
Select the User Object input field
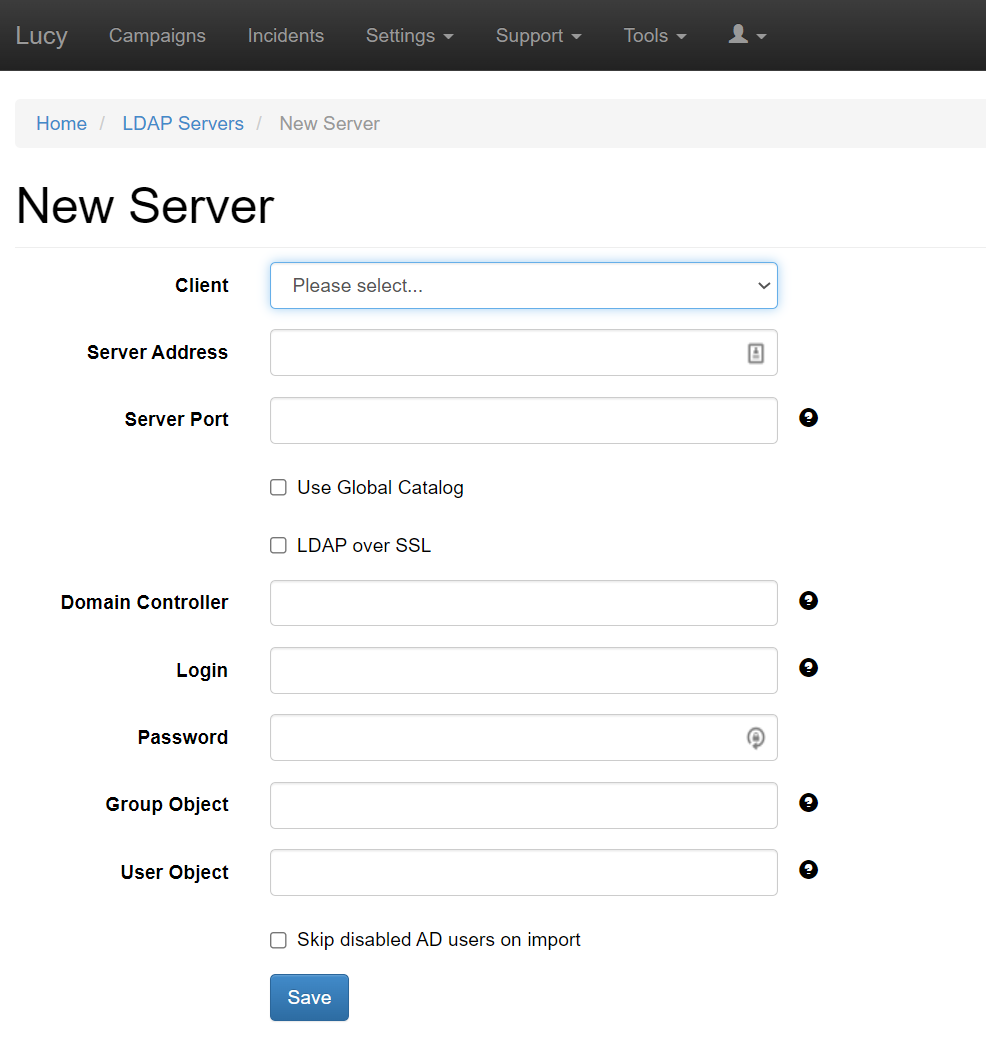click(523, 872)
